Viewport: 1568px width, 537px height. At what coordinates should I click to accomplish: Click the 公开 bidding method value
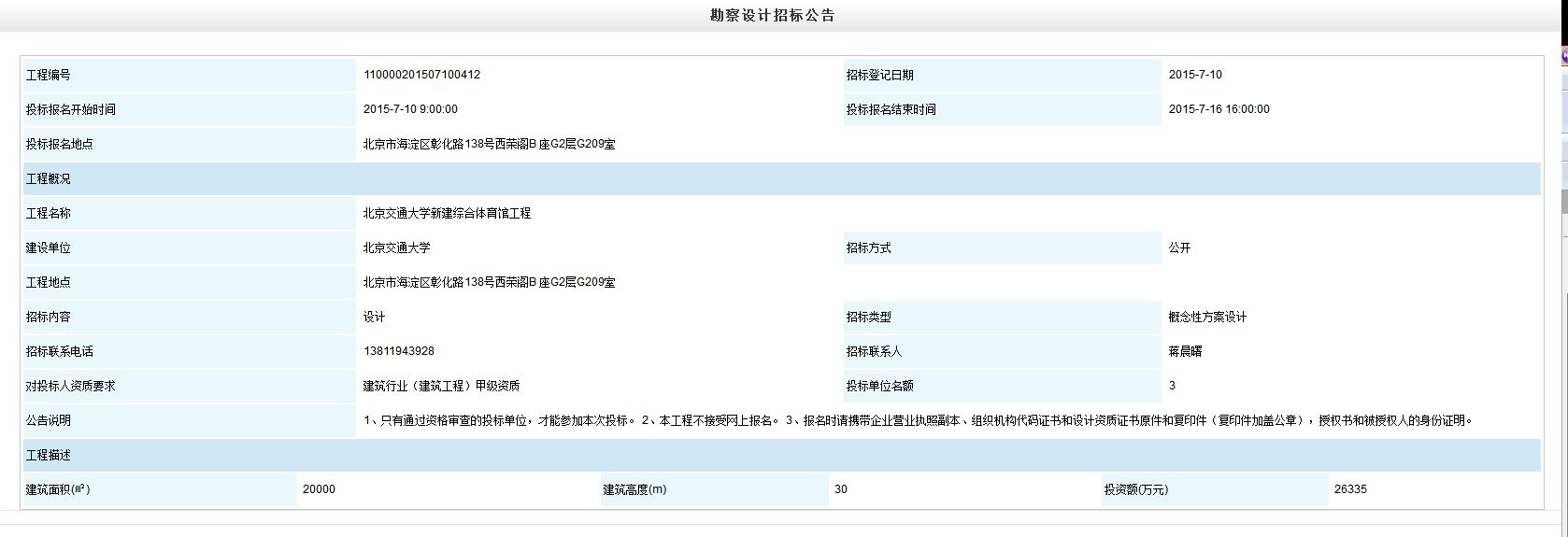tap(1179, 247)
